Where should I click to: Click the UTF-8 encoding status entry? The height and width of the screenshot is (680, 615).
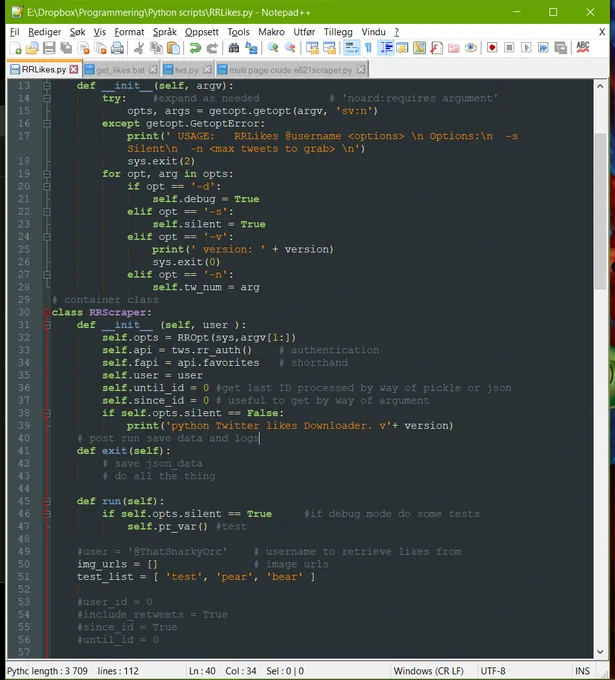pos(493,671)
